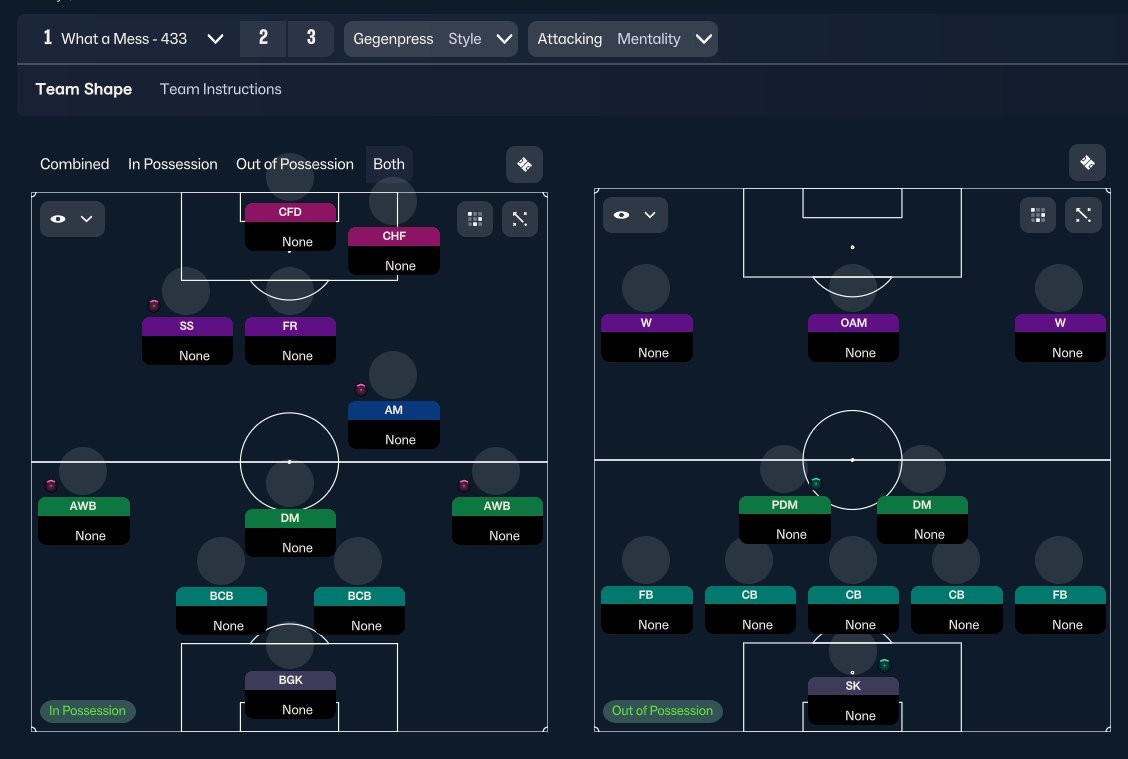Select the CFD striker position card

(x=291, y=227)
